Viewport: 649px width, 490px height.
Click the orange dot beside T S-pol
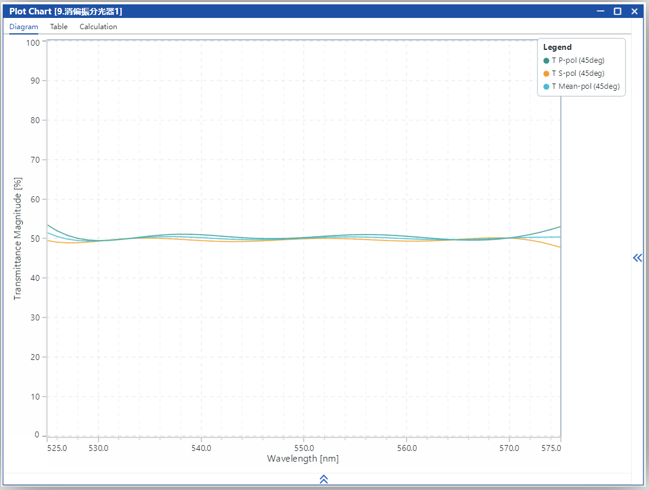pos(546,73)
